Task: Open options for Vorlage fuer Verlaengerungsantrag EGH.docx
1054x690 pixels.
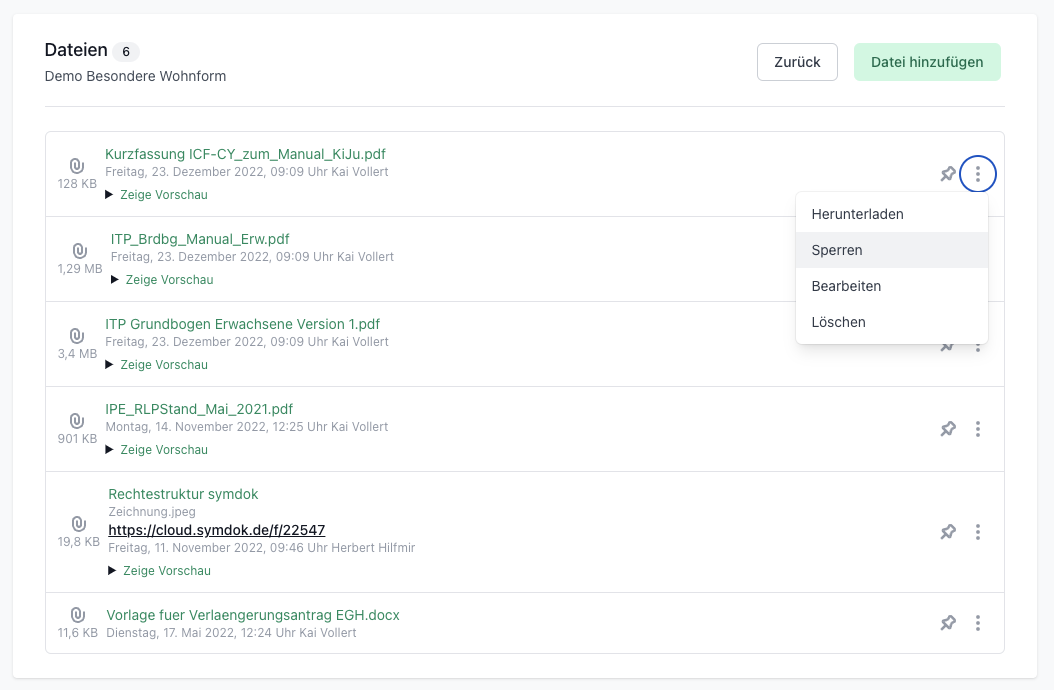Action: click(x=977, y=623)
